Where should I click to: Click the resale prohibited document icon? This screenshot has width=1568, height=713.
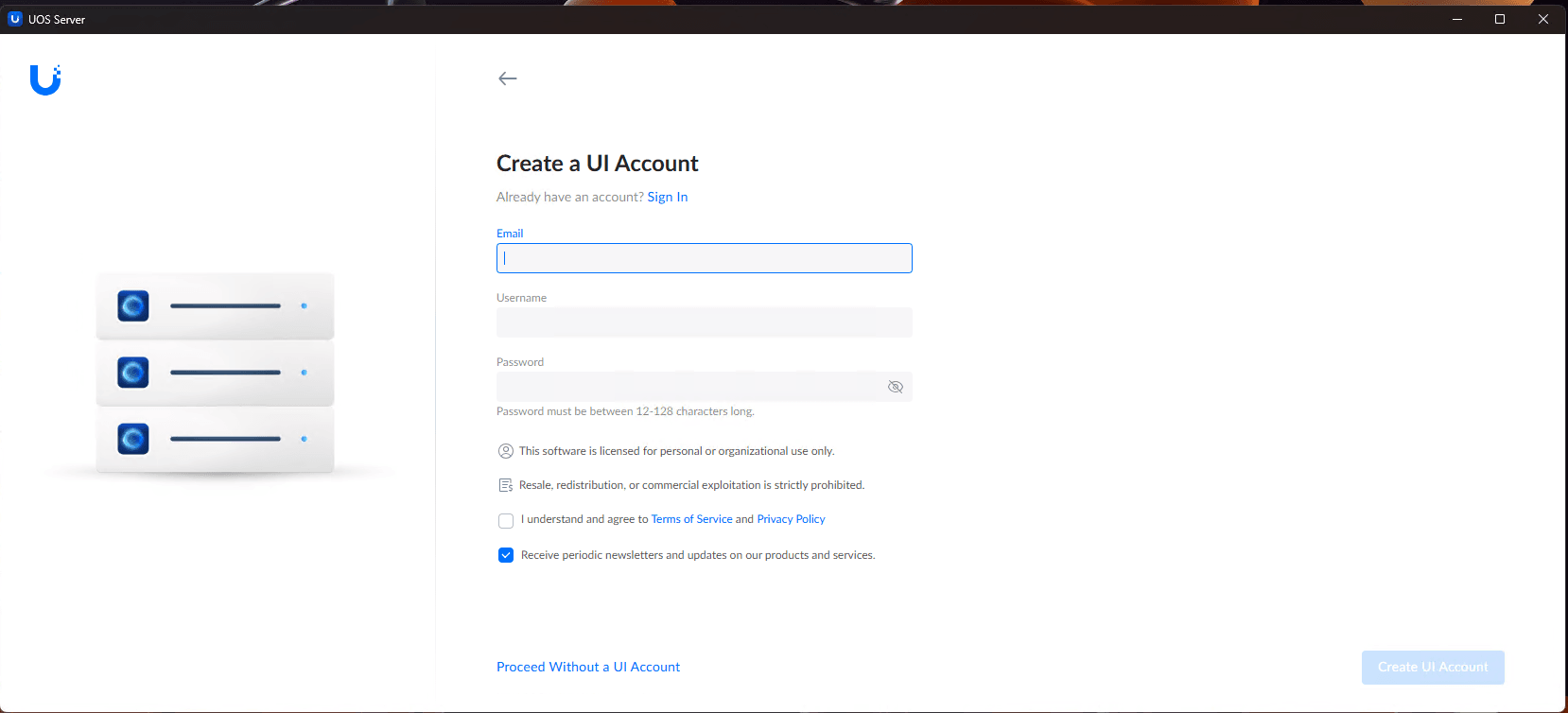[506, 485]
